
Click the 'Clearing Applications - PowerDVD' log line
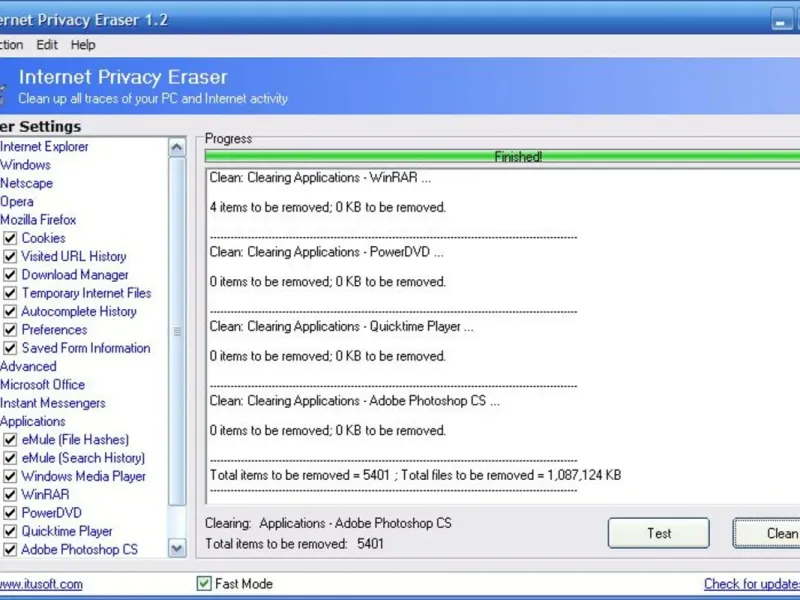coord(327,252)
